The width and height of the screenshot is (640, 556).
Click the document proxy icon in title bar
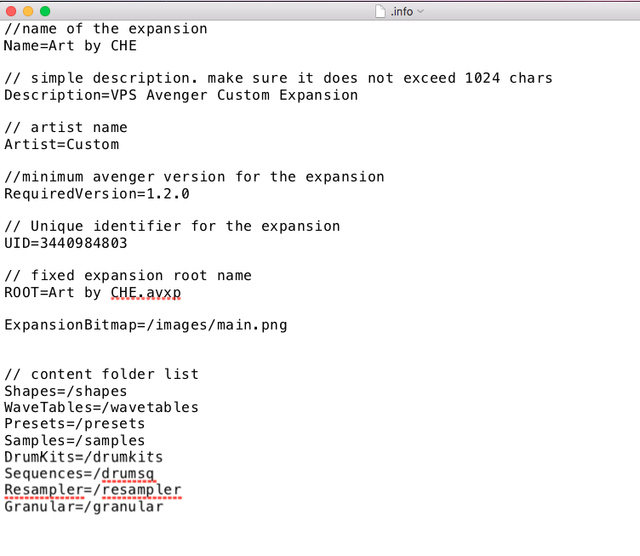[x=380, y=11]
